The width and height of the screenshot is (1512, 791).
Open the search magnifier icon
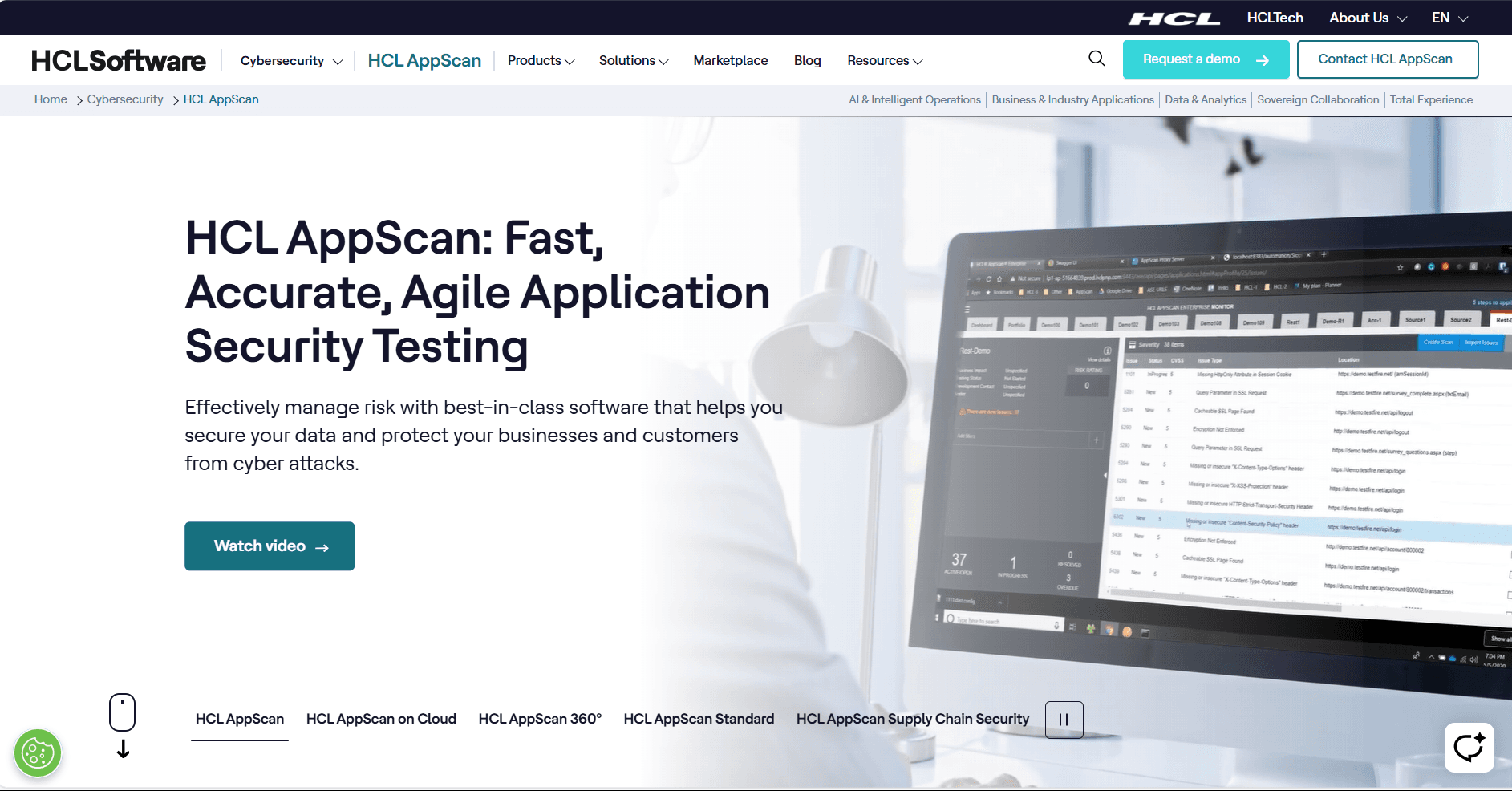coord(1097,59)
